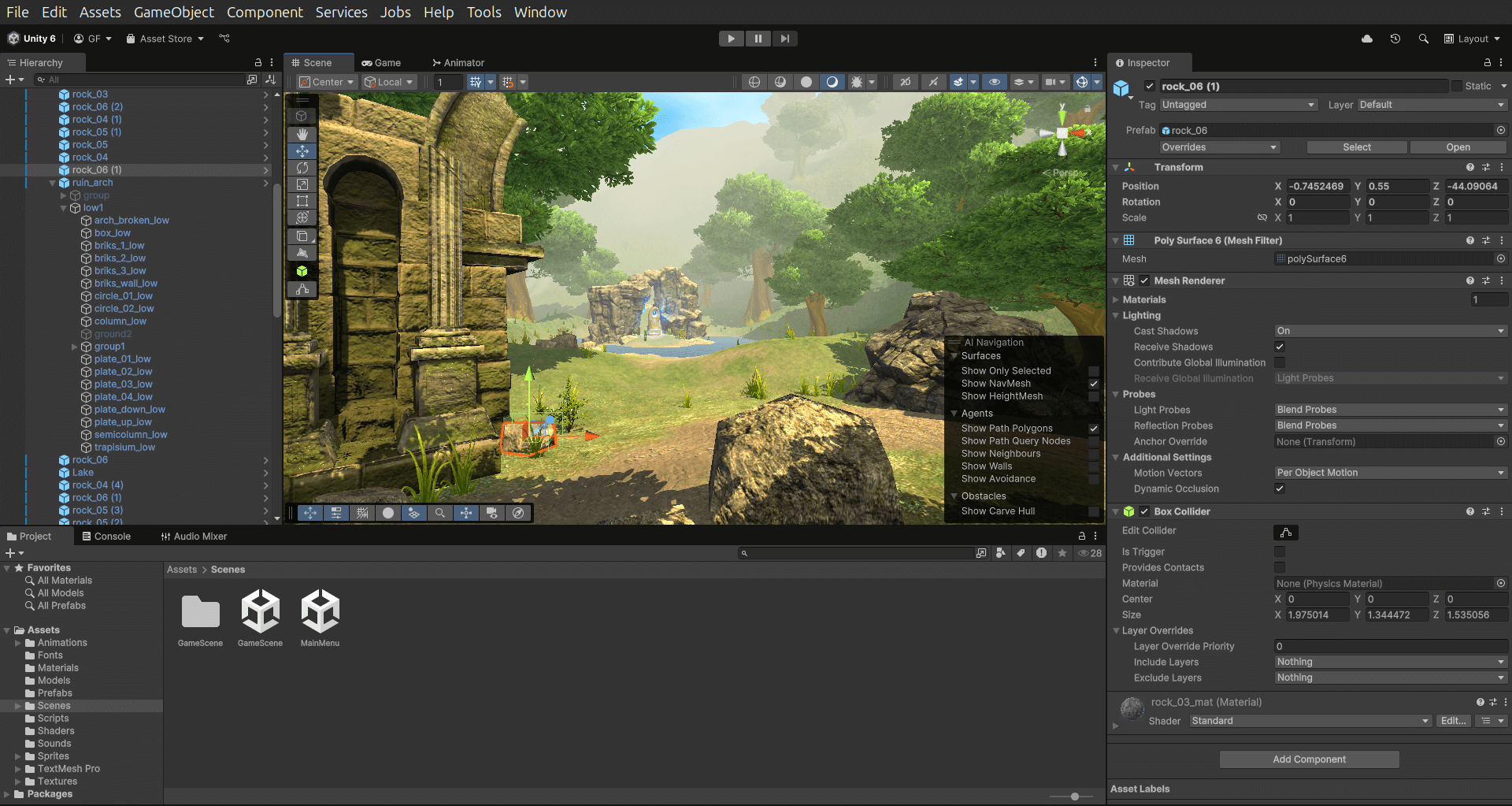Open the Layer dropdown showing Default

tap(1432, 105)
